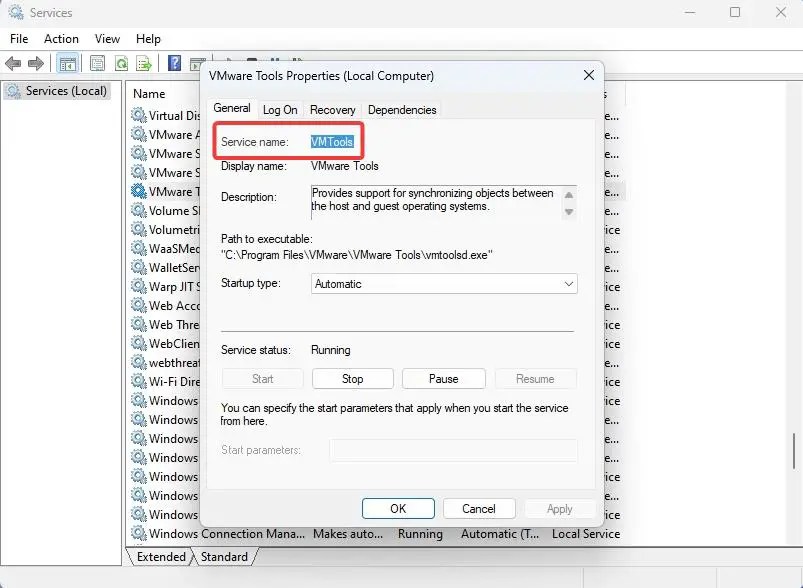
Task: Open the Startup type dropdown showing Automatic
Action: point(444,284)
